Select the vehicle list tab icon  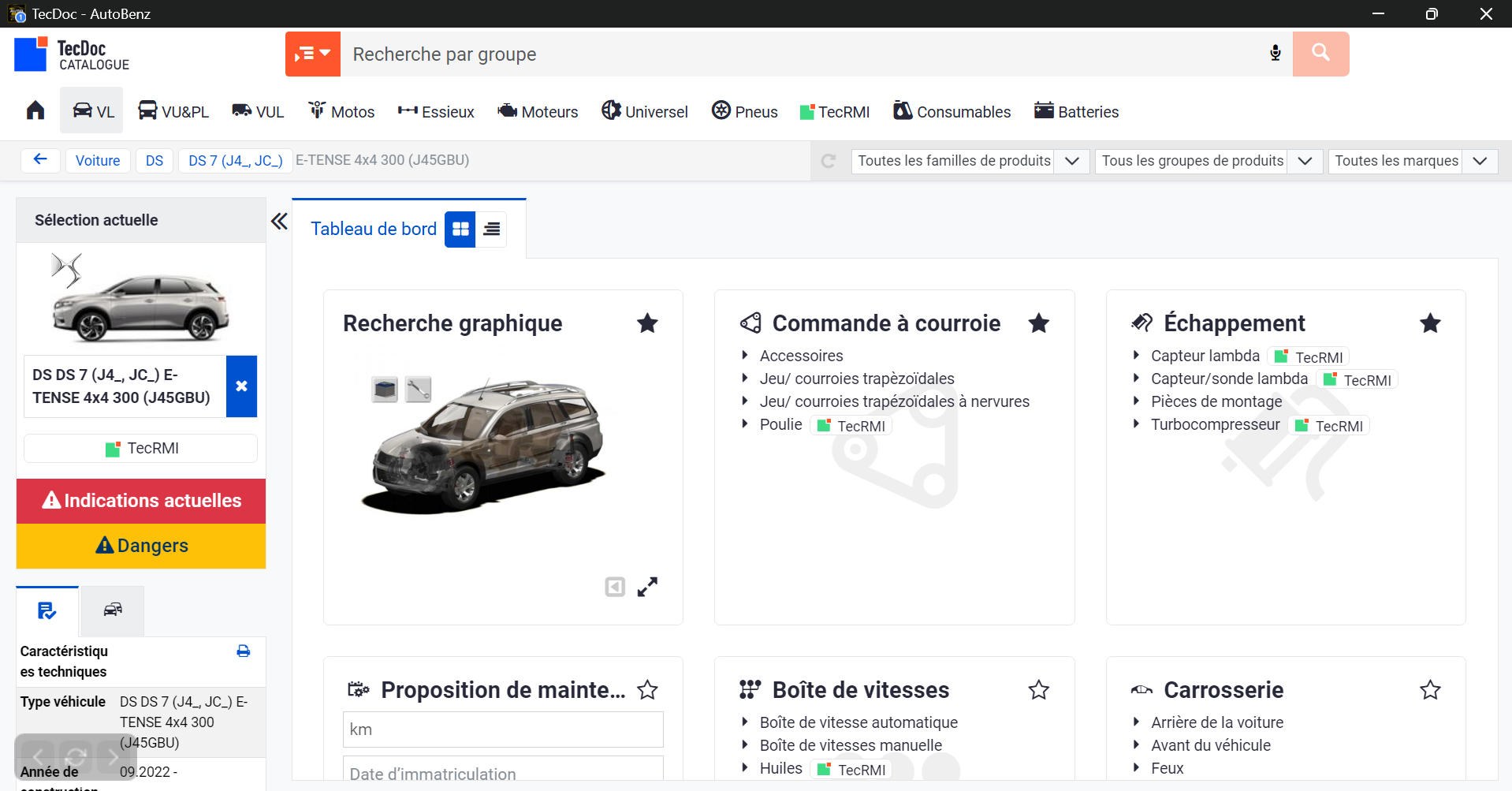coord(113,610)
